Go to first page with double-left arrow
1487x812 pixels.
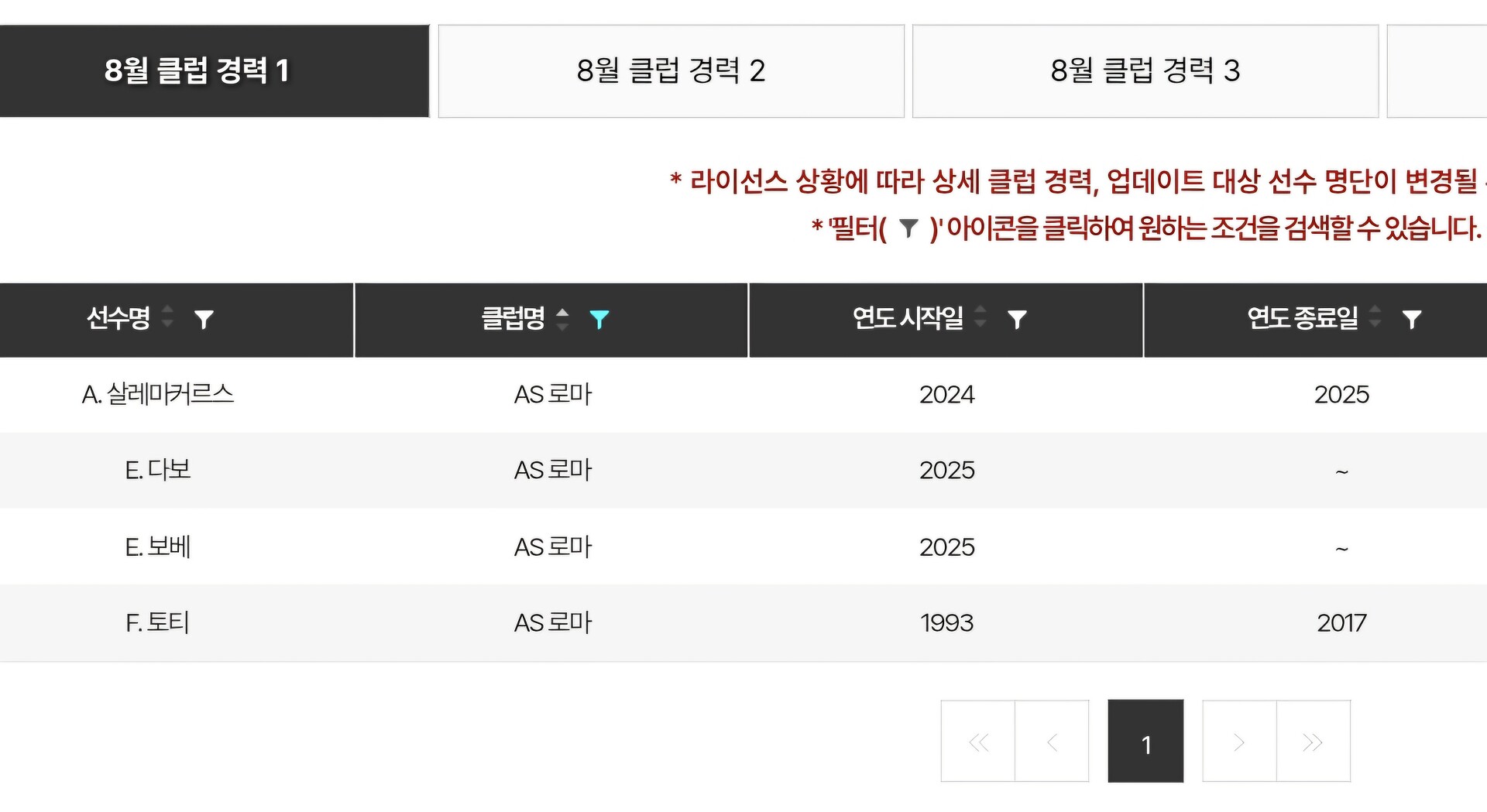[978, 742]
